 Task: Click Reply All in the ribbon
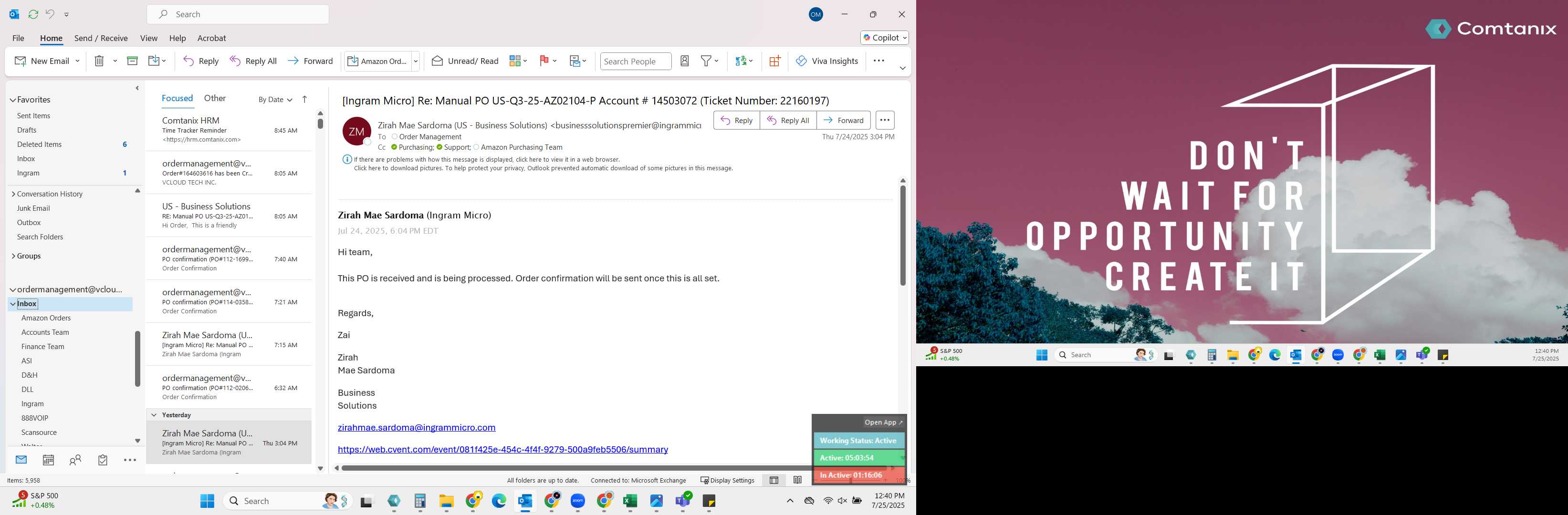[252, 61]
